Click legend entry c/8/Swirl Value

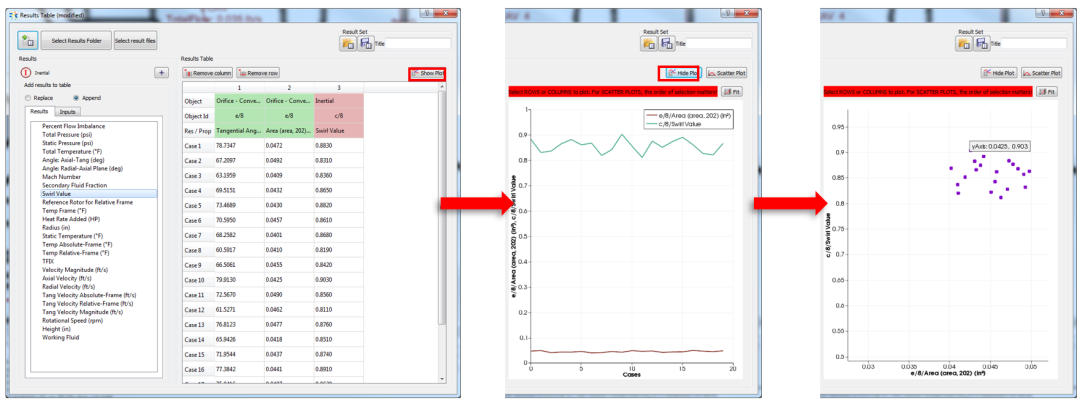[681, 124]
